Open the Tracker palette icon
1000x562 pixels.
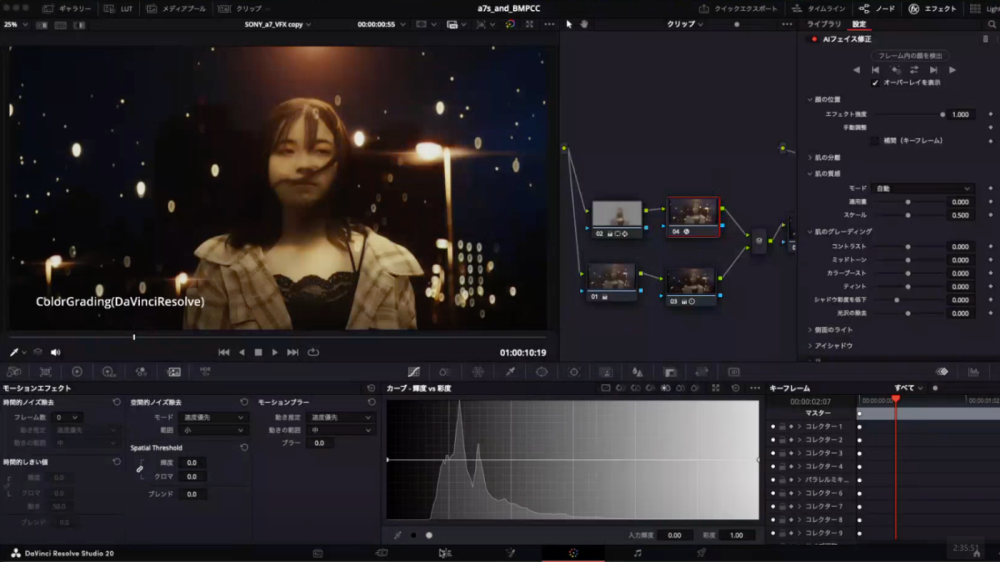(574, 371)
